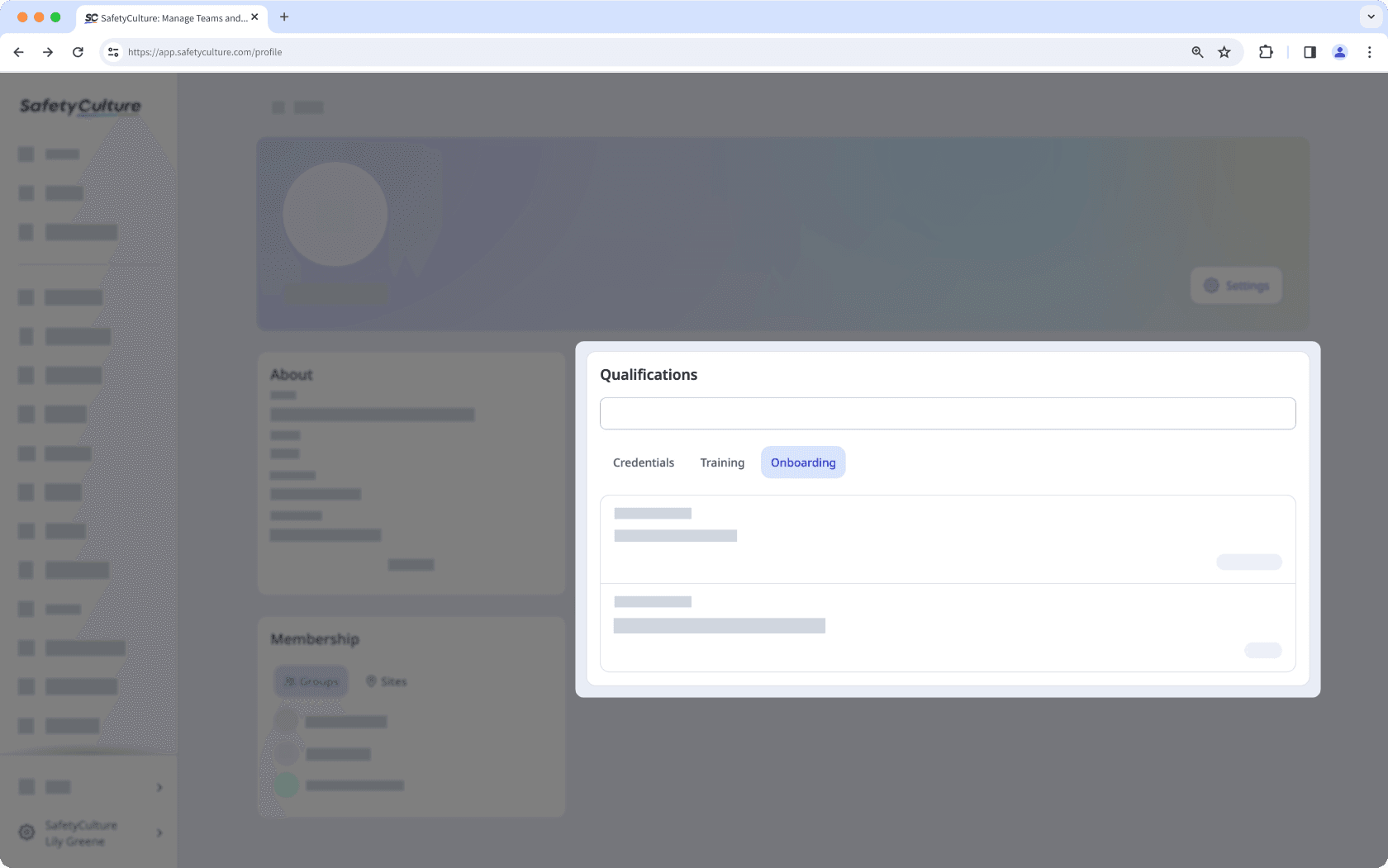View site information icon beside the URL

113,52
